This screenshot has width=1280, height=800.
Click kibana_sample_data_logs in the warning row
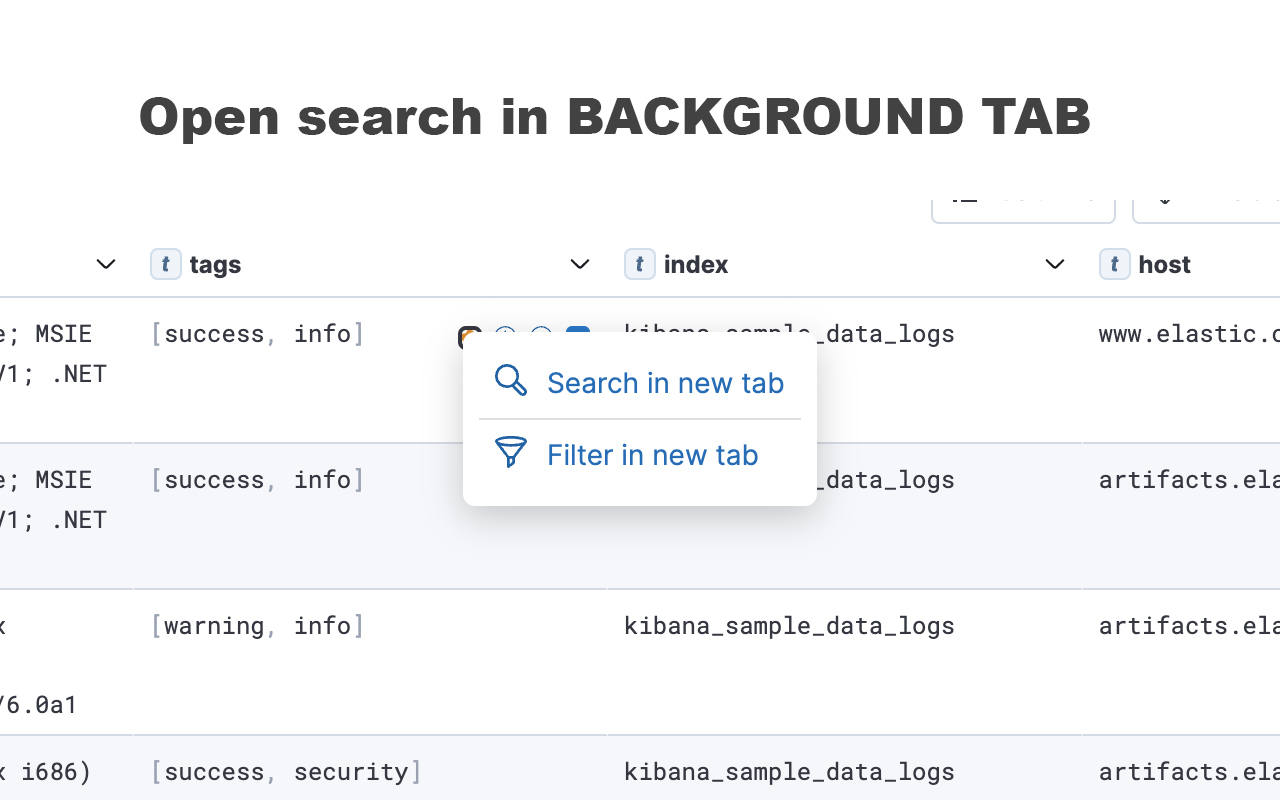pos(789,626)
